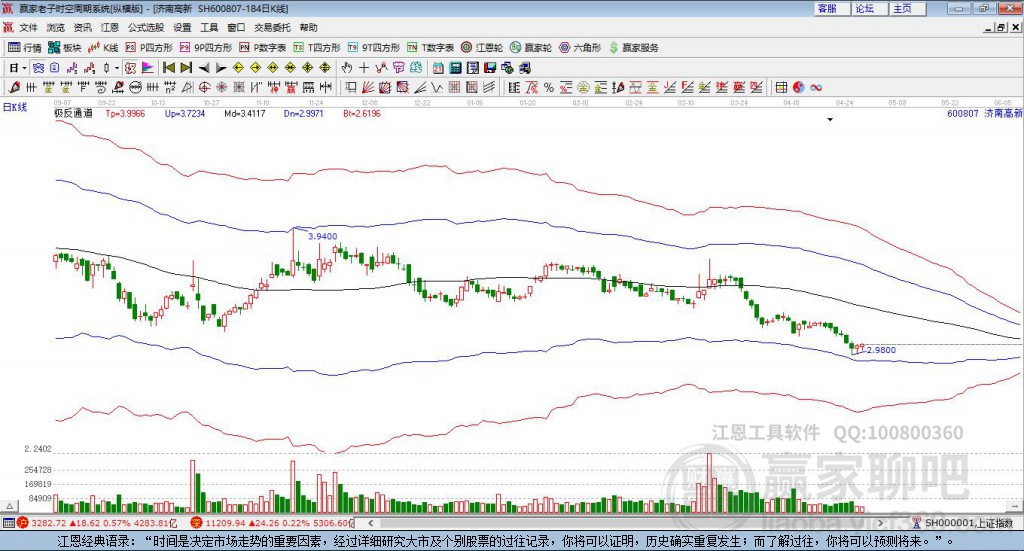The height and width of the screenshot is (551, 1024).
Task: Open the T数字表 tool
Action: [430, 48]
